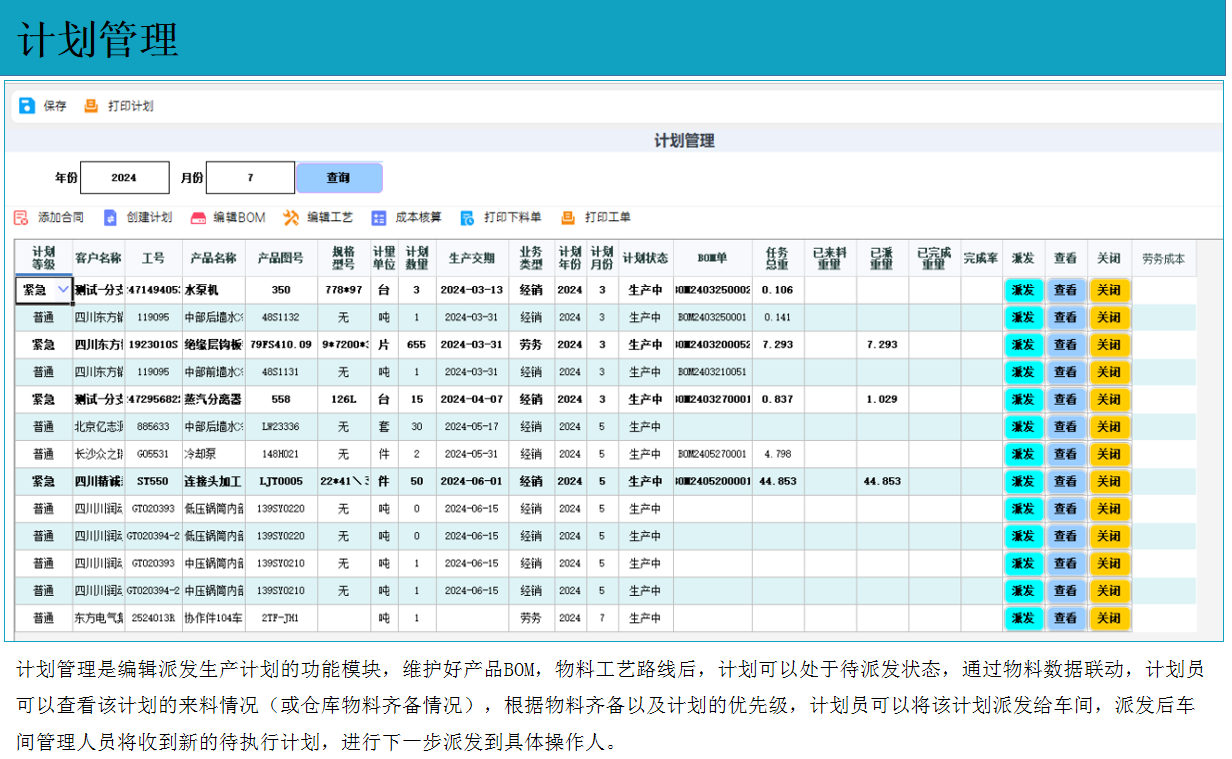Screen dimensions: 1232x759
Task: Click the 产品名称 column header
Action: [x=213, y=258]
